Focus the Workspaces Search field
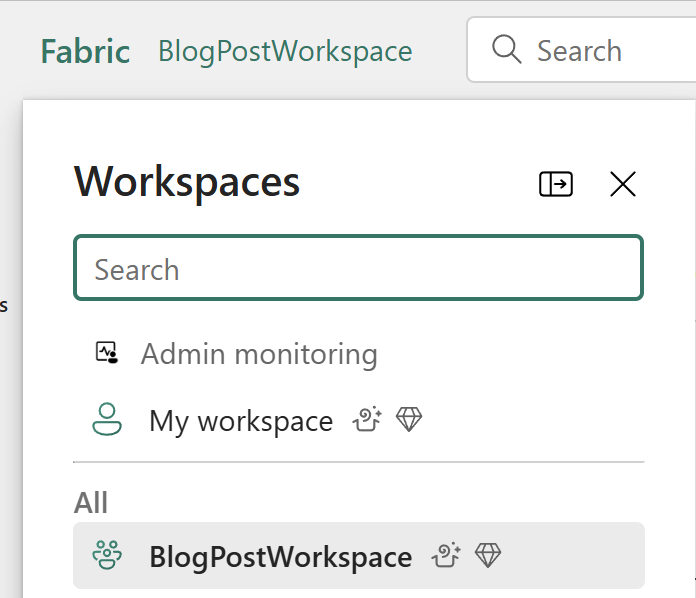 point(359,268)
